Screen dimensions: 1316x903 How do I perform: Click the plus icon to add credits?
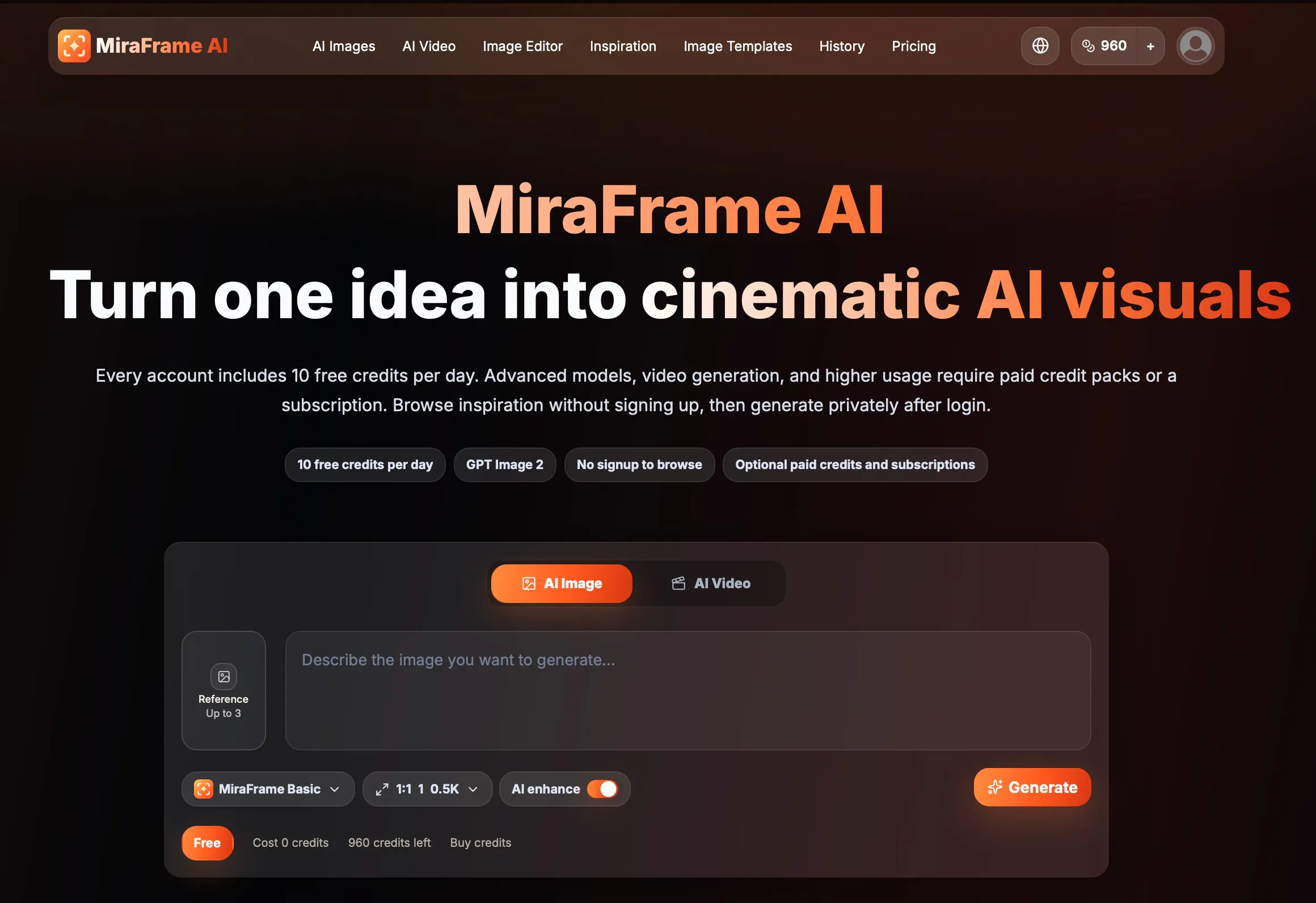[x=1150, y=46]
